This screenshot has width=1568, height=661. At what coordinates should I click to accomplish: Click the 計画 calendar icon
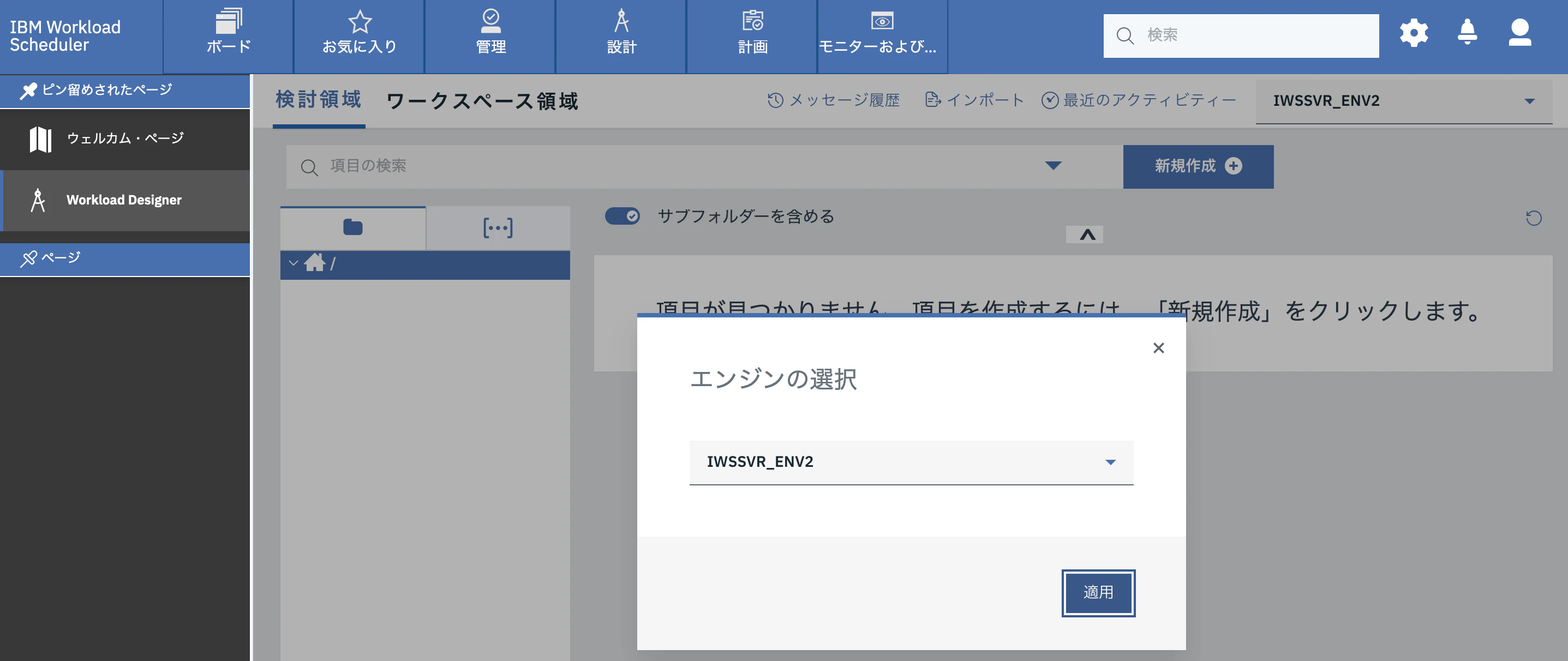click(x=752, y=21)
